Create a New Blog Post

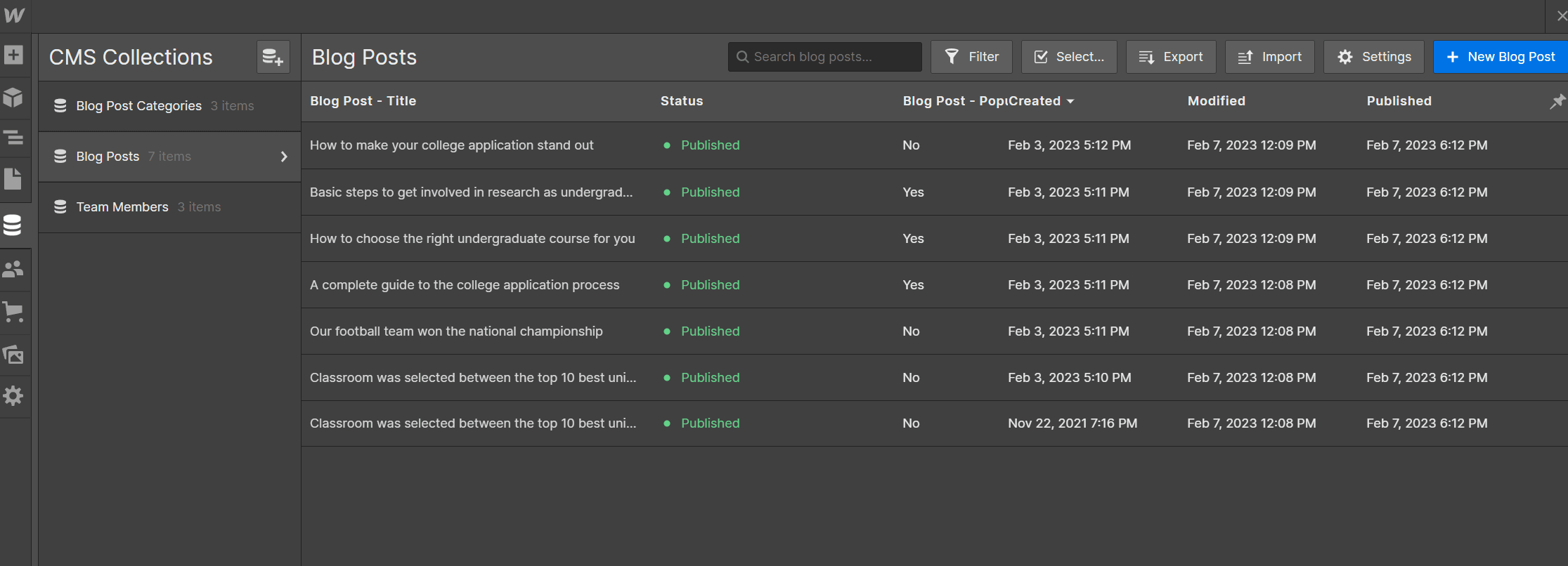tap(1501, 57)
